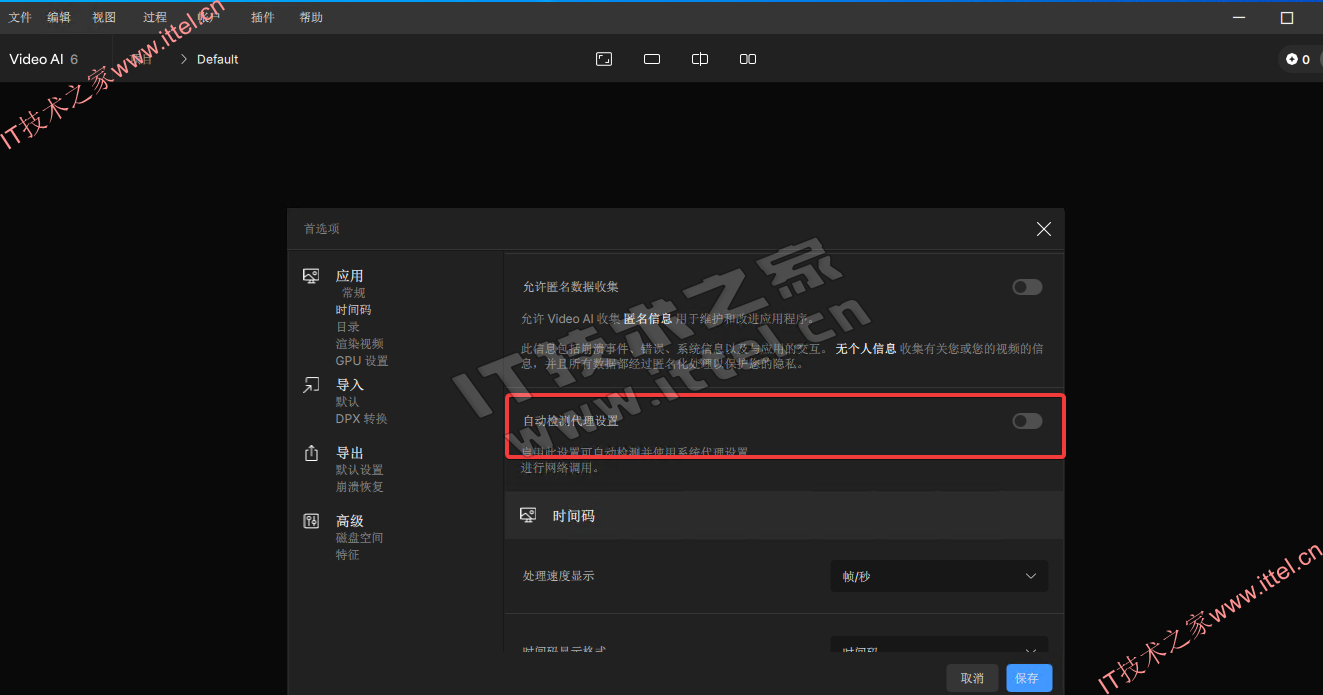This screenshot has width=1323, height=695.
Task: Click the 导入 section icon in sidebar
Action: click(311, 385)
